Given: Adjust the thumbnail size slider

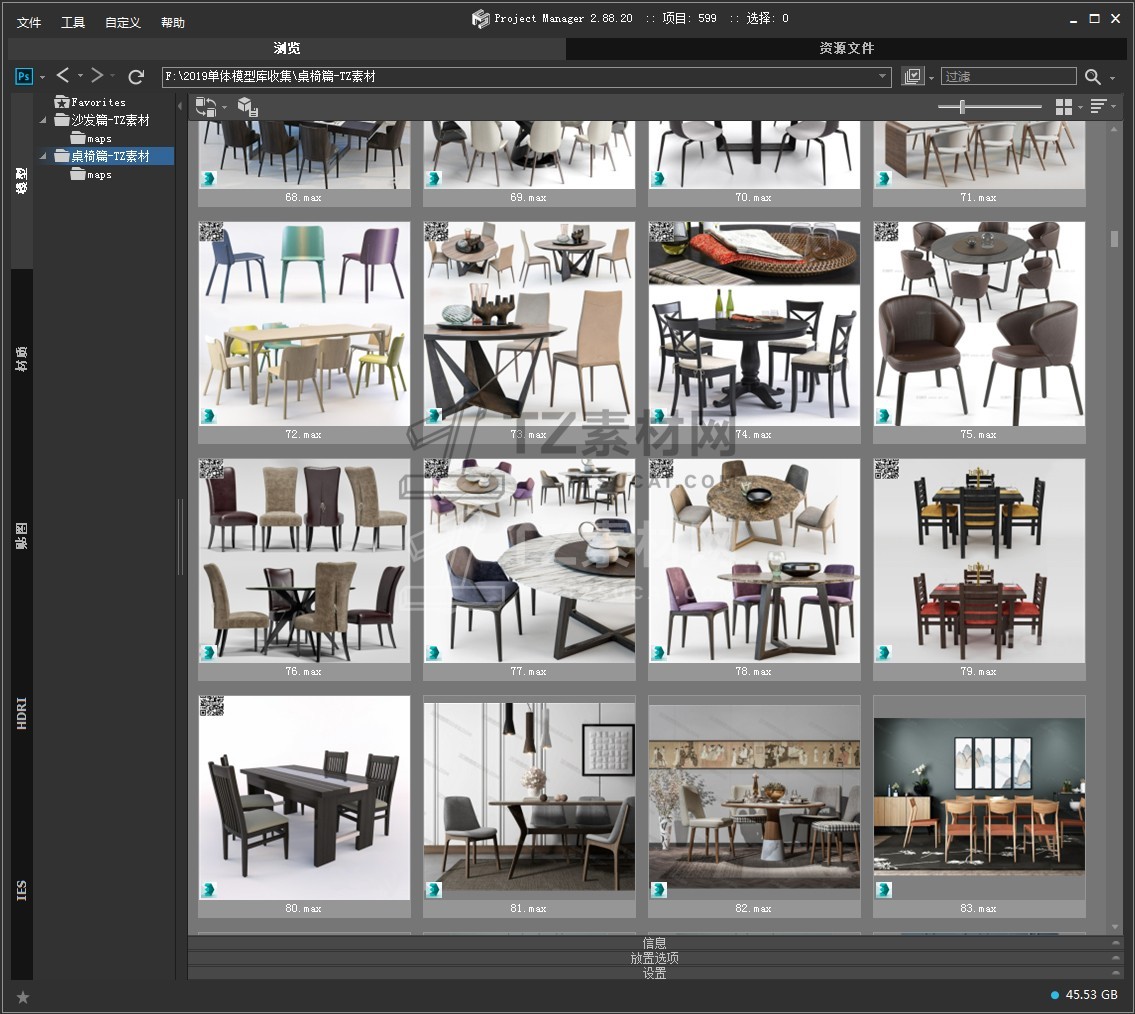Looking at the screenshot, I should 962,107.
